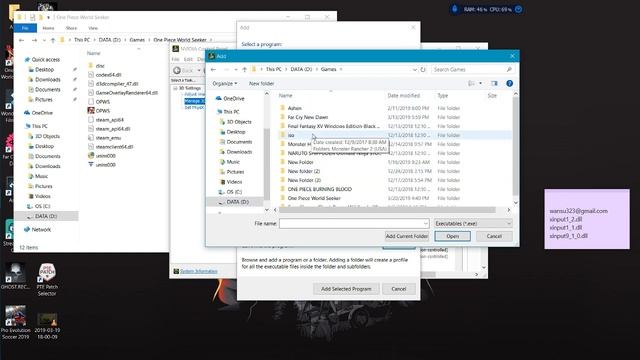Open Home tab in Explorer window
Viewport: 640px width, 360px height.
tap(48, 28)
